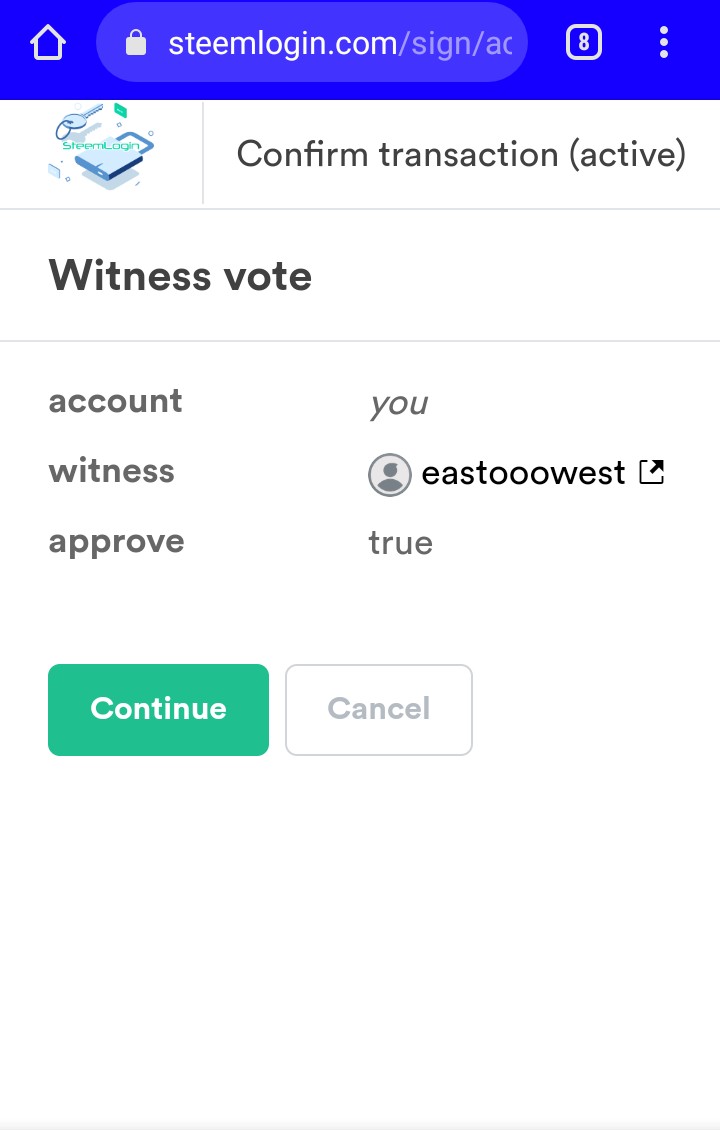Tap the browser home icon
Viewport: 720px width, 1130px height.
(48, 43)
